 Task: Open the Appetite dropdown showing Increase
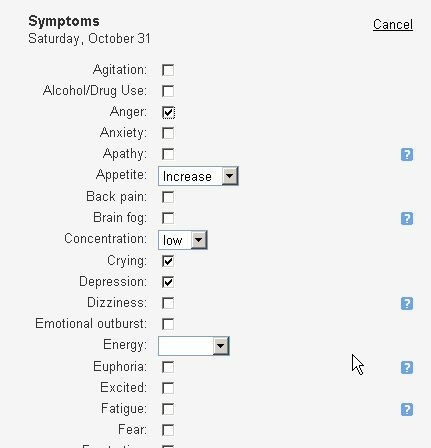click(198, 176)
